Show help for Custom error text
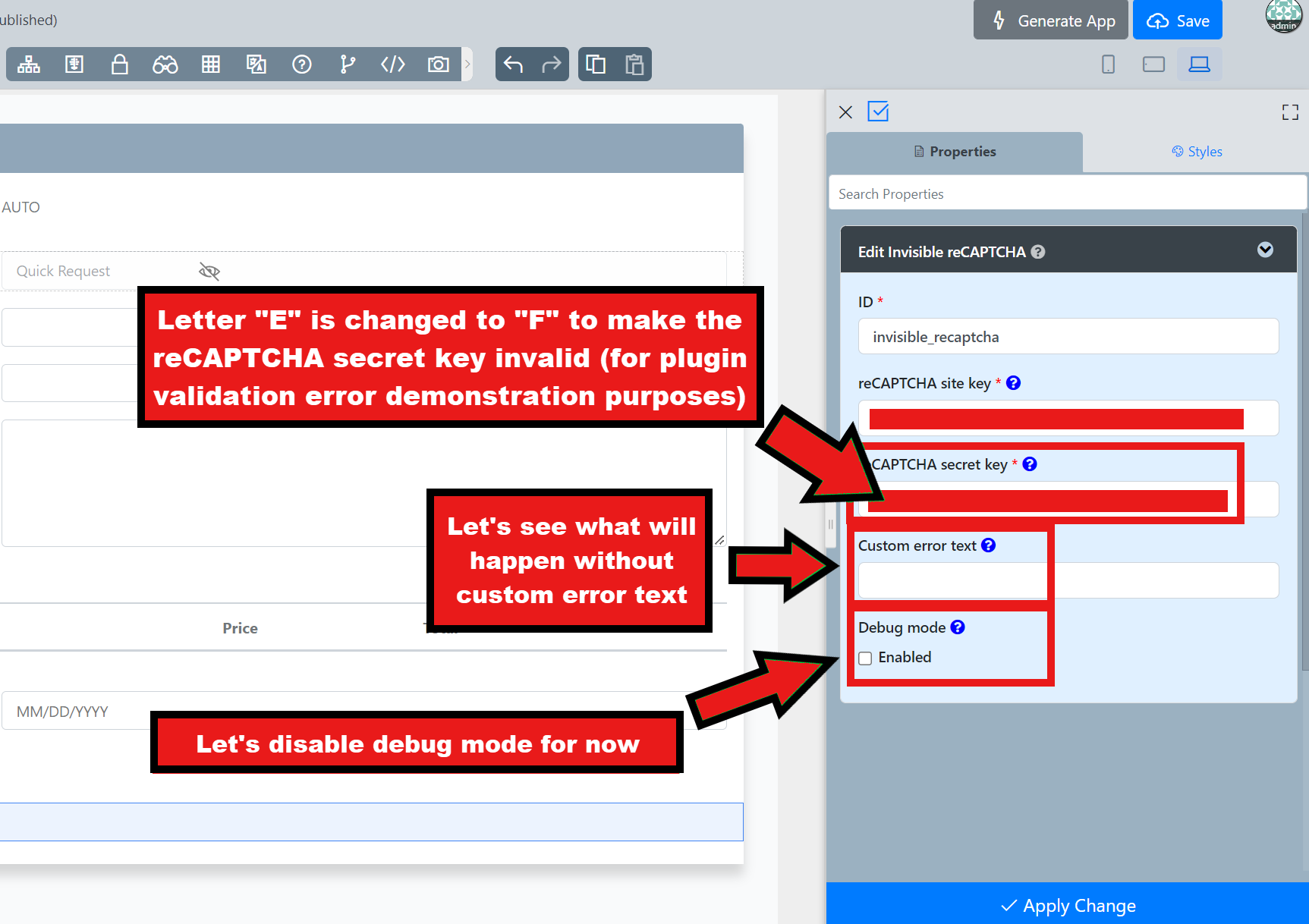 point(989,545)
